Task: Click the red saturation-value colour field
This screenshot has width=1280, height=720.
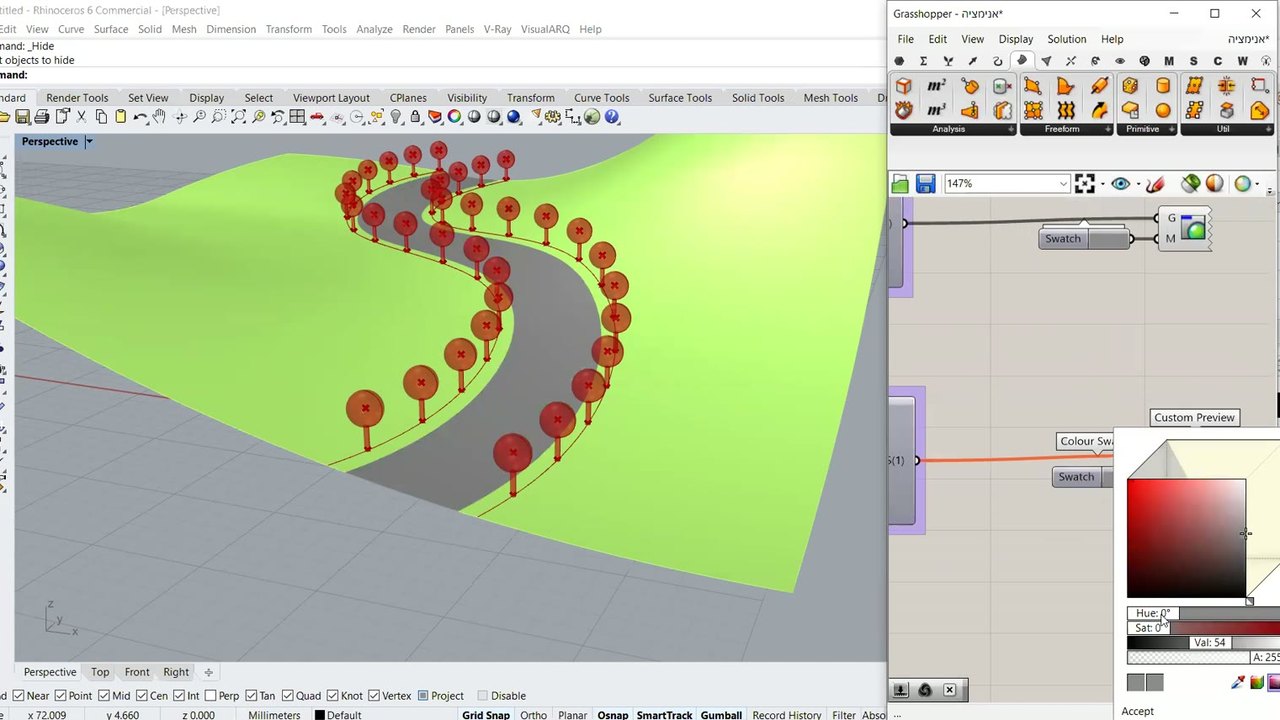Action: coord(1186,538)
